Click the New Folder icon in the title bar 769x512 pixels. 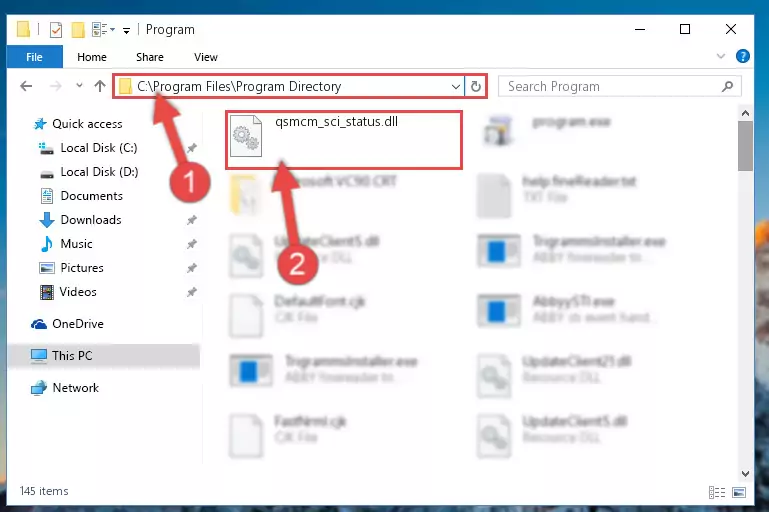pyautogui.click(x=78, y=30)
